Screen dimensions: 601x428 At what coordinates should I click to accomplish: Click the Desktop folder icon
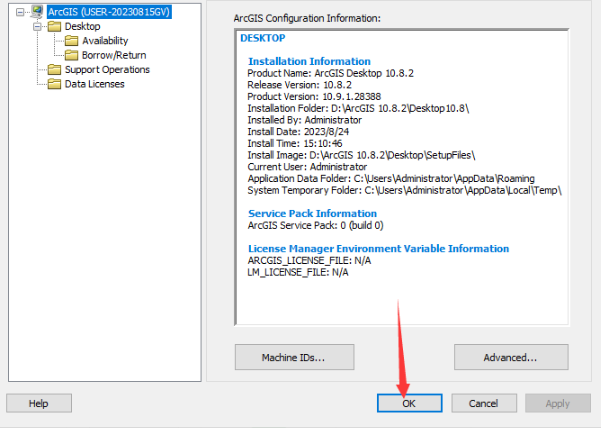(x=54, y=26)
